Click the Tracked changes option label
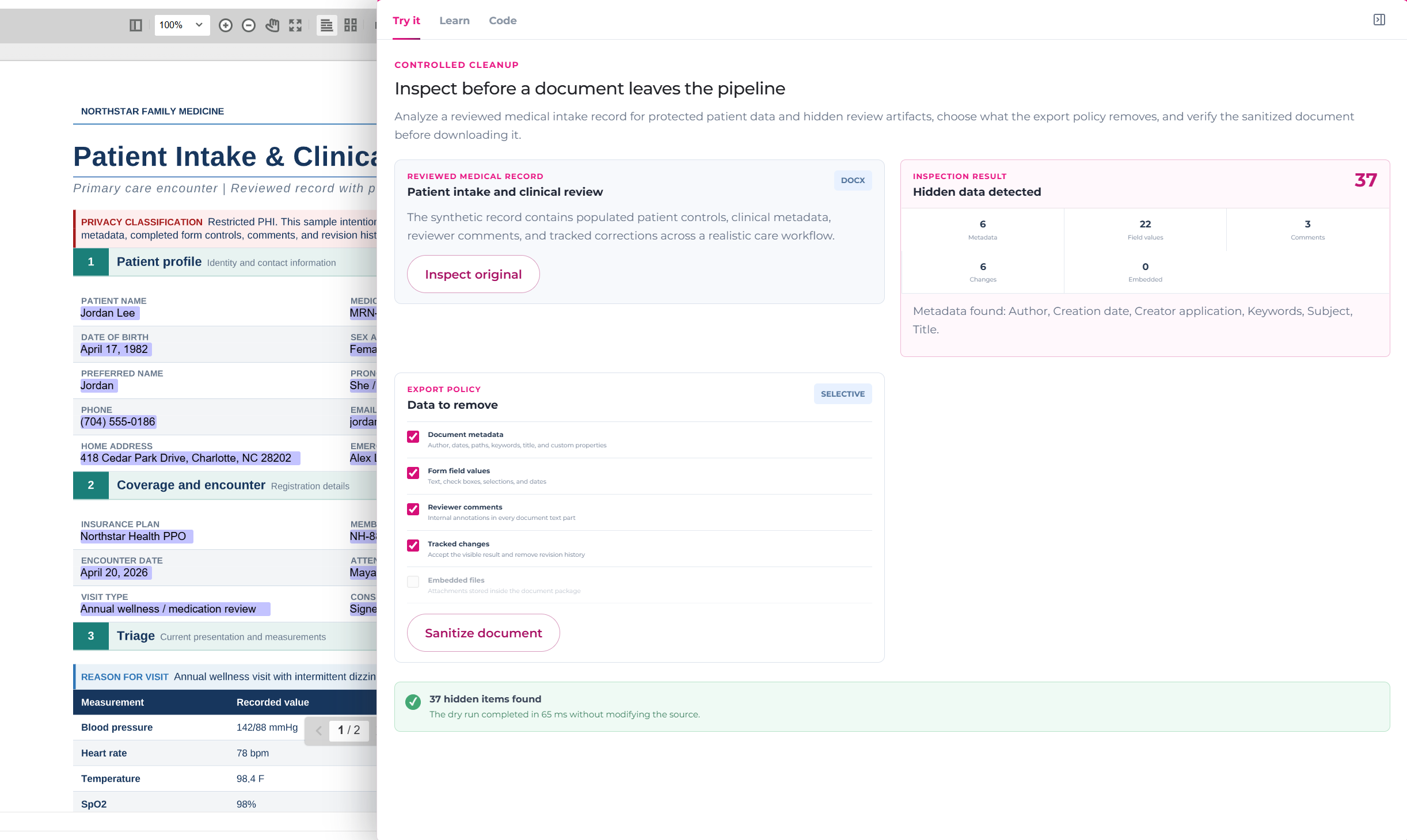Viewport: 1407px width, 840px height. (x=458, y=544)
